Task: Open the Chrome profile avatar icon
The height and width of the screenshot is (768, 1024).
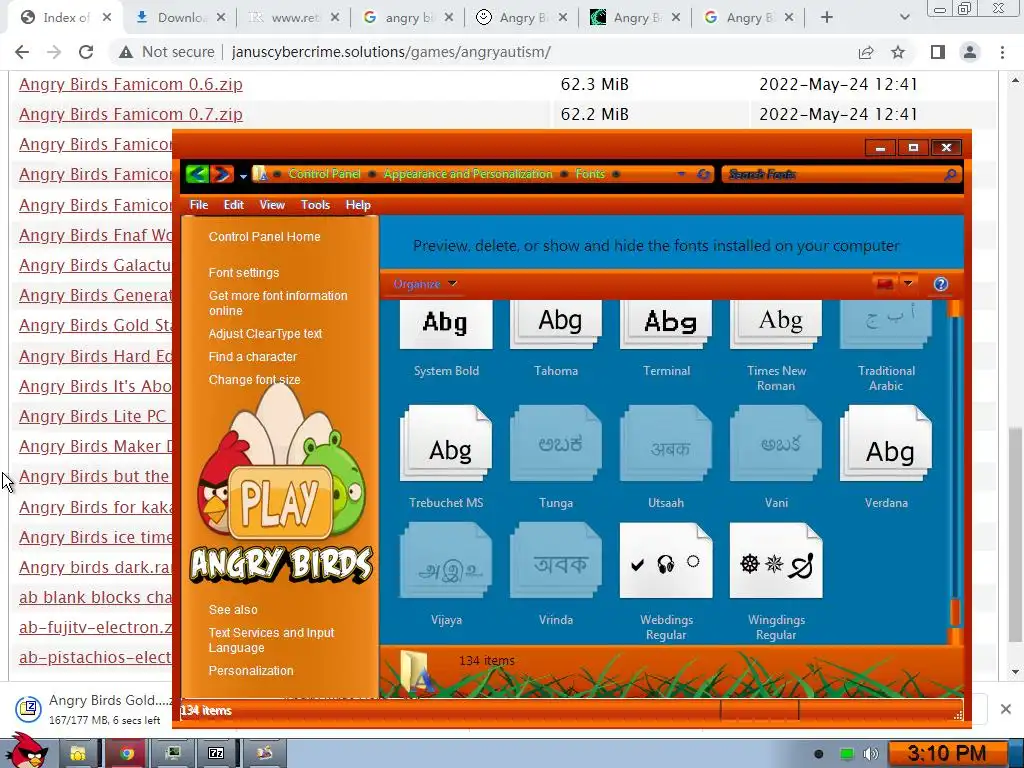Action: (970, 52)
